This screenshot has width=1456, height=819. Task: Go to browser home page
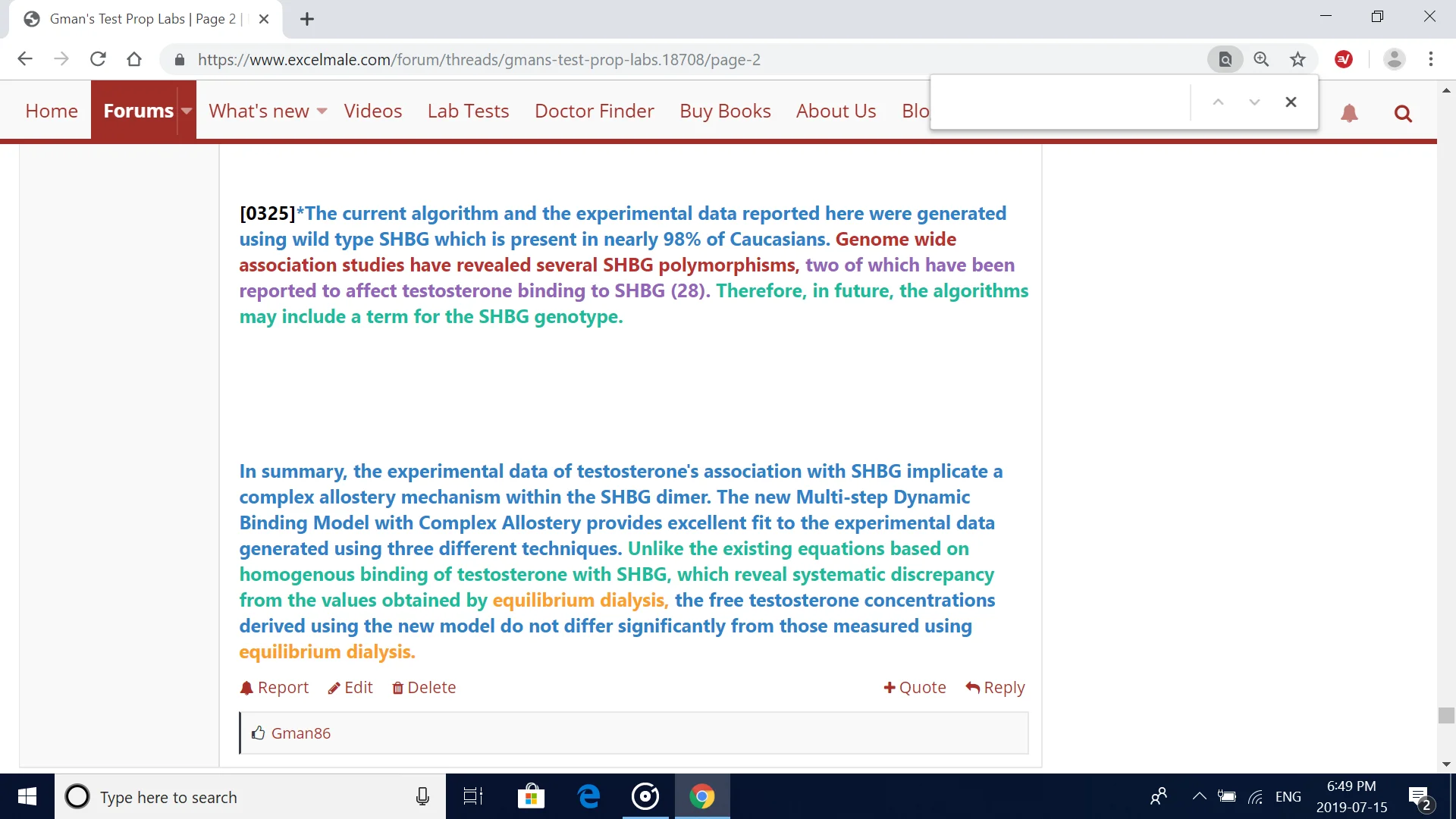coord(134,59)
